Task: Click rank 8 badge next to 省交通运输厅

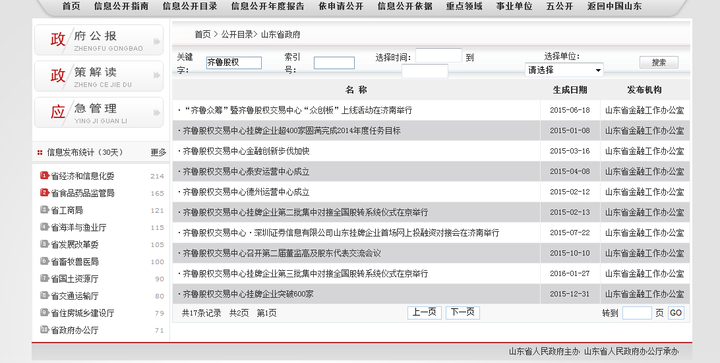Action: click(x=44, y=295)
